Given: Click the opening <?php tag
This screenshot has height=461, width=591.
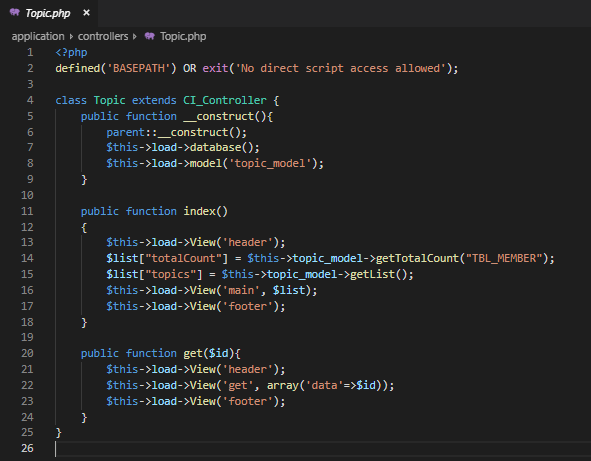Looking at the screenshot, I should coord(71,52).
